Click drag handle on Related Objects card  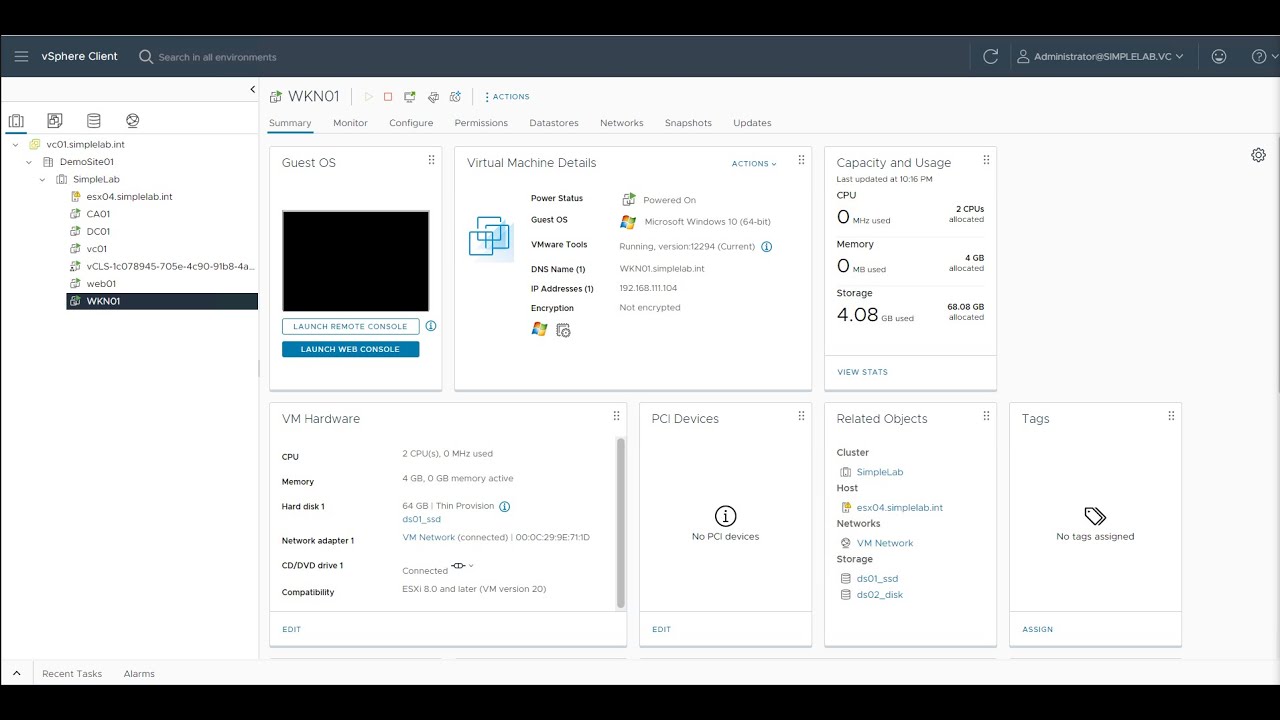pos(986,416)
